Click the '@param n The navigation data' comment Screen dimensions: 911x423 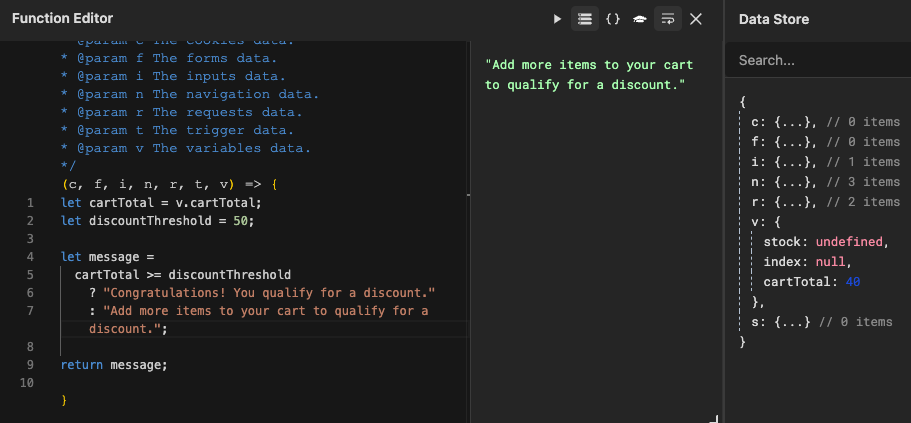[190, 94]
